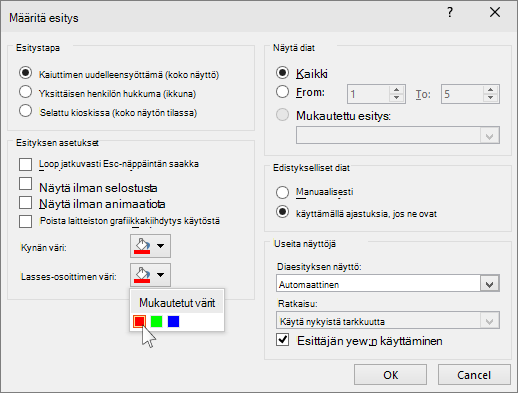Select the From slide range option

282,92
